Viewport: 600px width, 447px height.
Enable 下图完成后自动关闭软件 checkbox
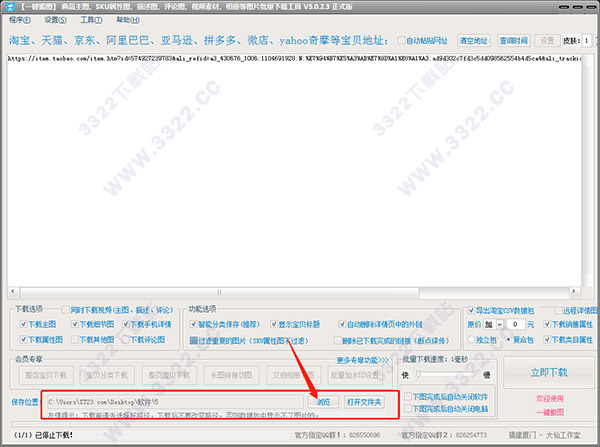click(x=408, y=396)
